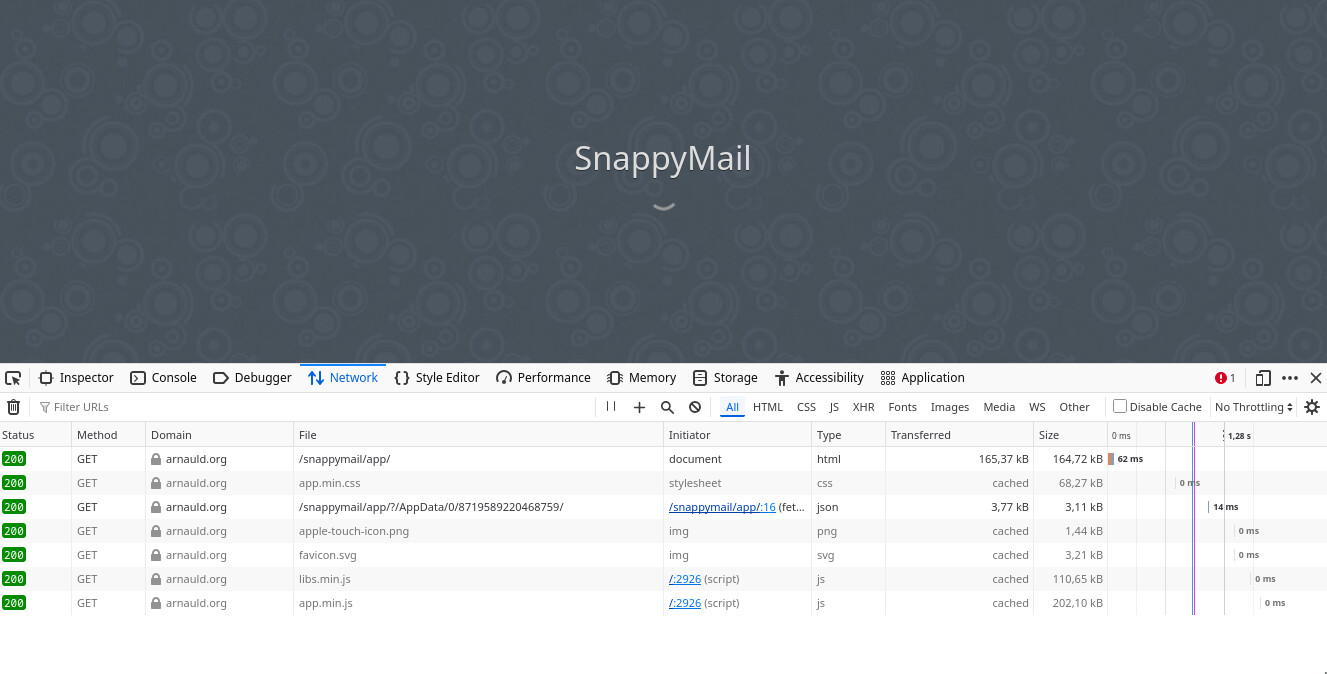
Task: Close the developer tools panel
Action: [x=1316, y=378]
